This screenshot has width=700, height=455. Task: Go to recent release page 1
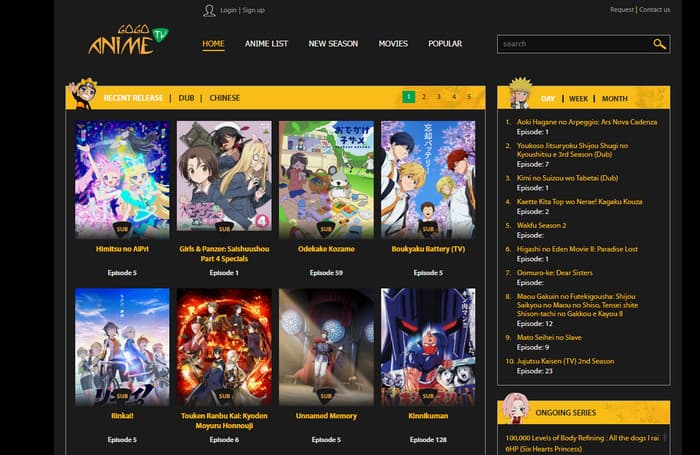pos(408,96)
